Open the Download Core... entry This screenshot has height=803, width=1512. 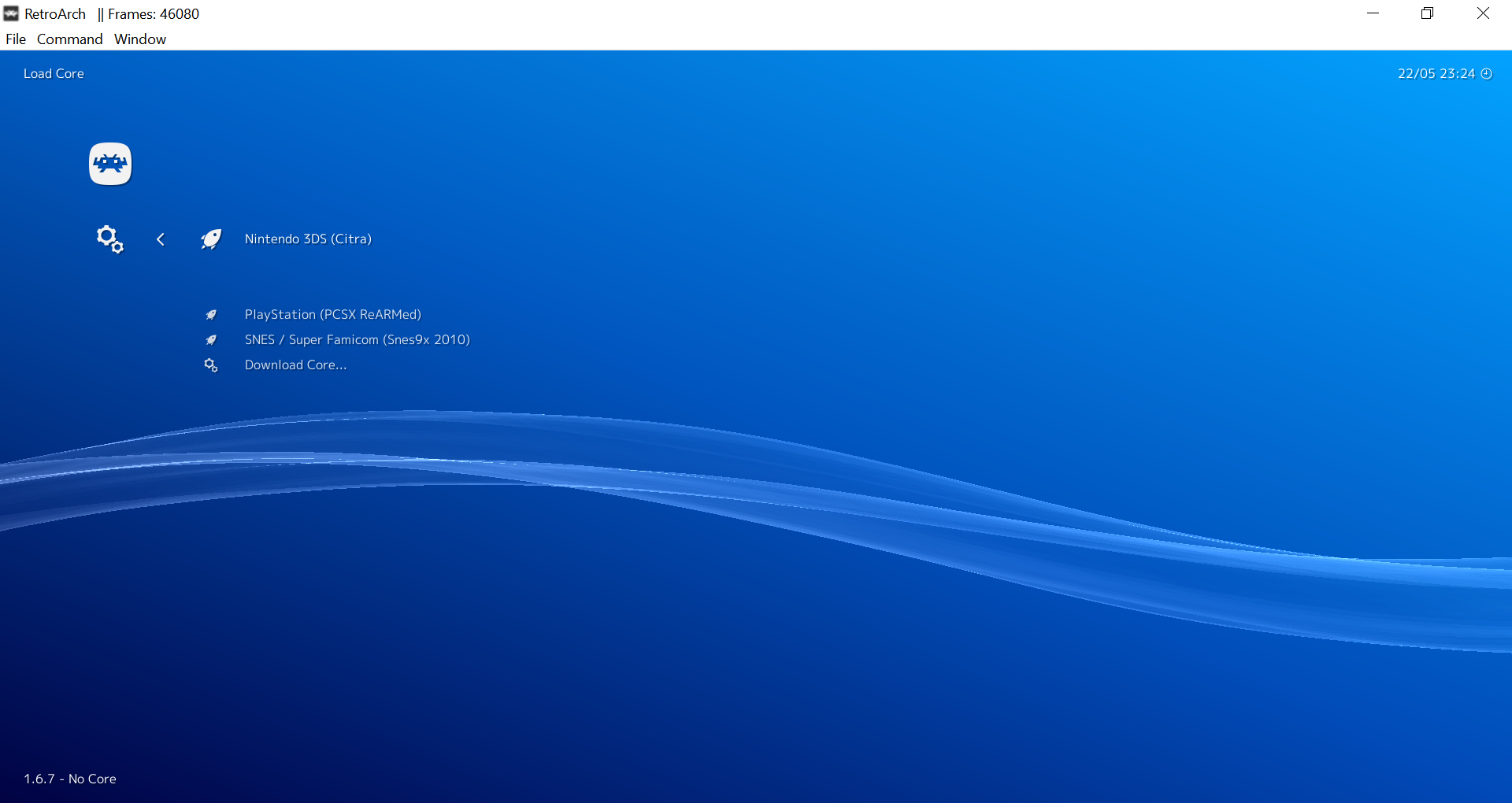pos(295,365)
